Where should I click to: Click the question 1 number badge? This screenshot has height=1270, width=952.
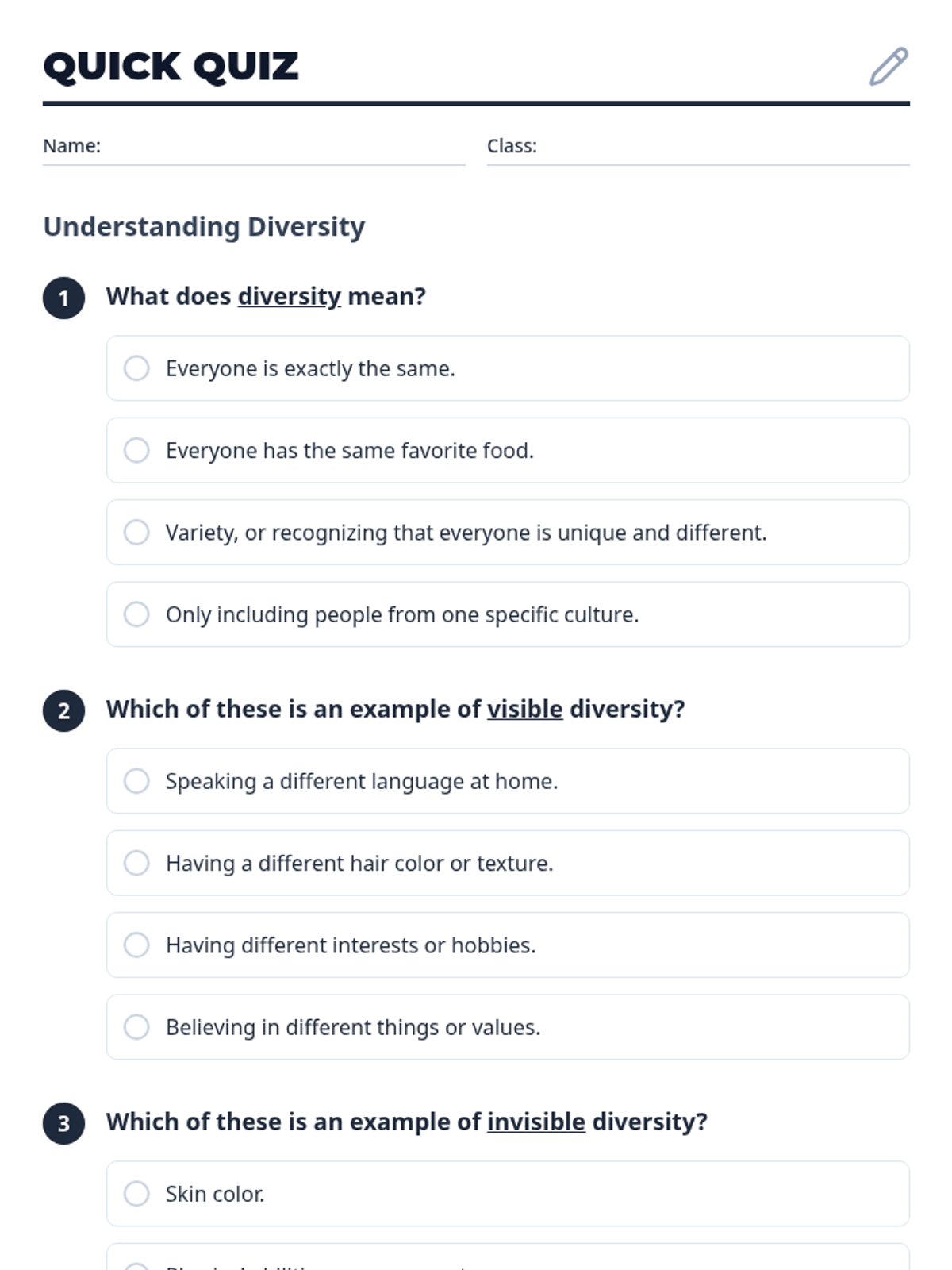(x=63, y=298)
